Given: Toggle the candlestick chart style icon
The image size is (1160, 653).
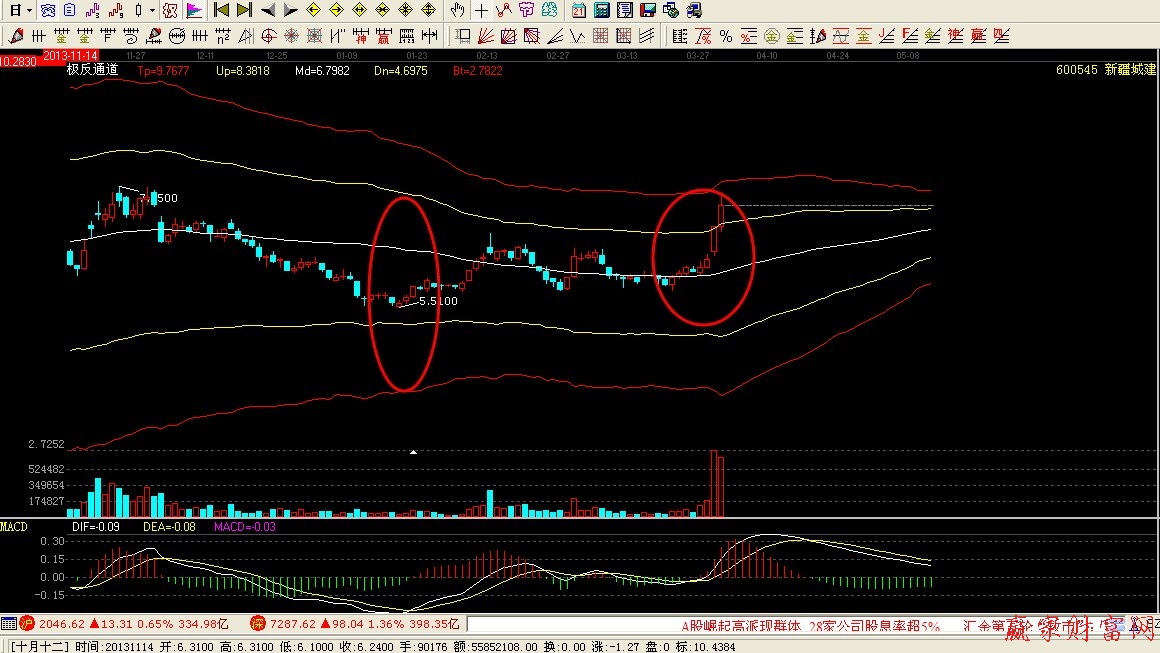Looking at the screenshot, I should tap(138, 11).
